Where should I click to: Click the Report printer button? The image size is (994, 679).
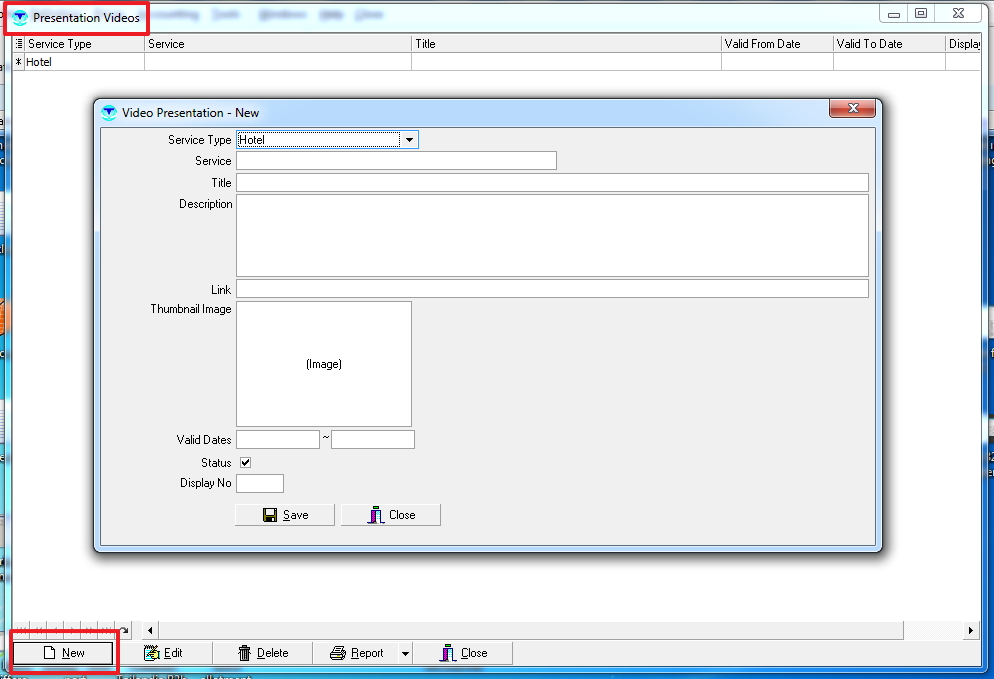(x=356, y=653)
